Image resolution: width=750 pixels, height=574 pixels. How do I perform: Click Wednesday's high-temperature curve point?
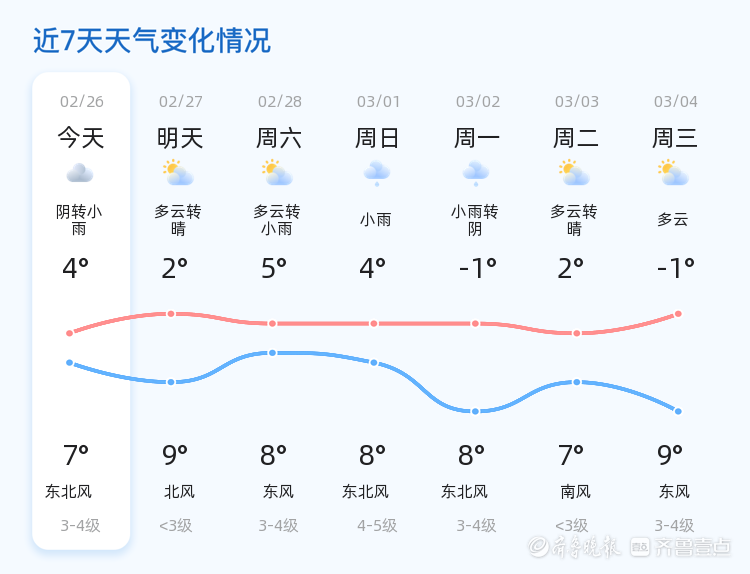(678, 314)
